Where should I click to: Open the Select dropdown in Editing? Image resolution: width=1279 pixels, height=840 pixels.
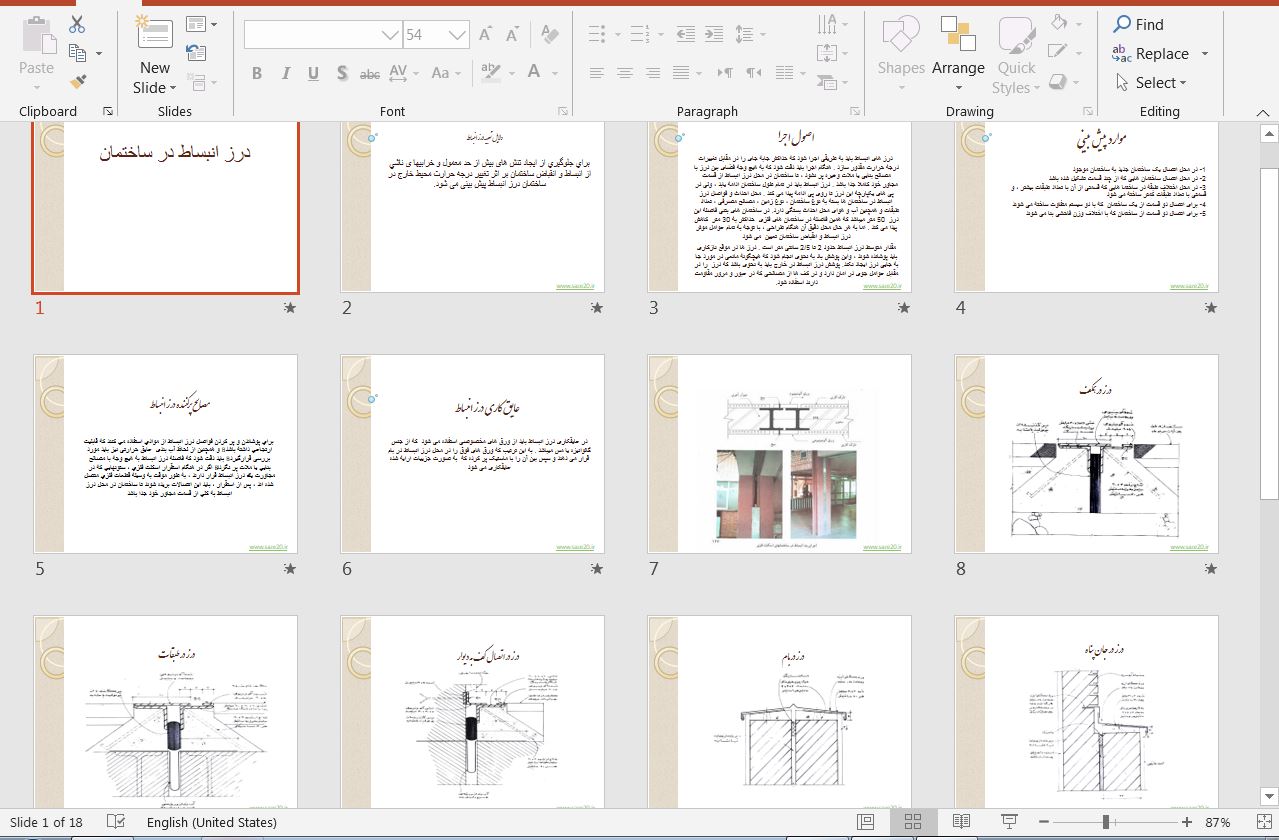tap(1151, 83)
